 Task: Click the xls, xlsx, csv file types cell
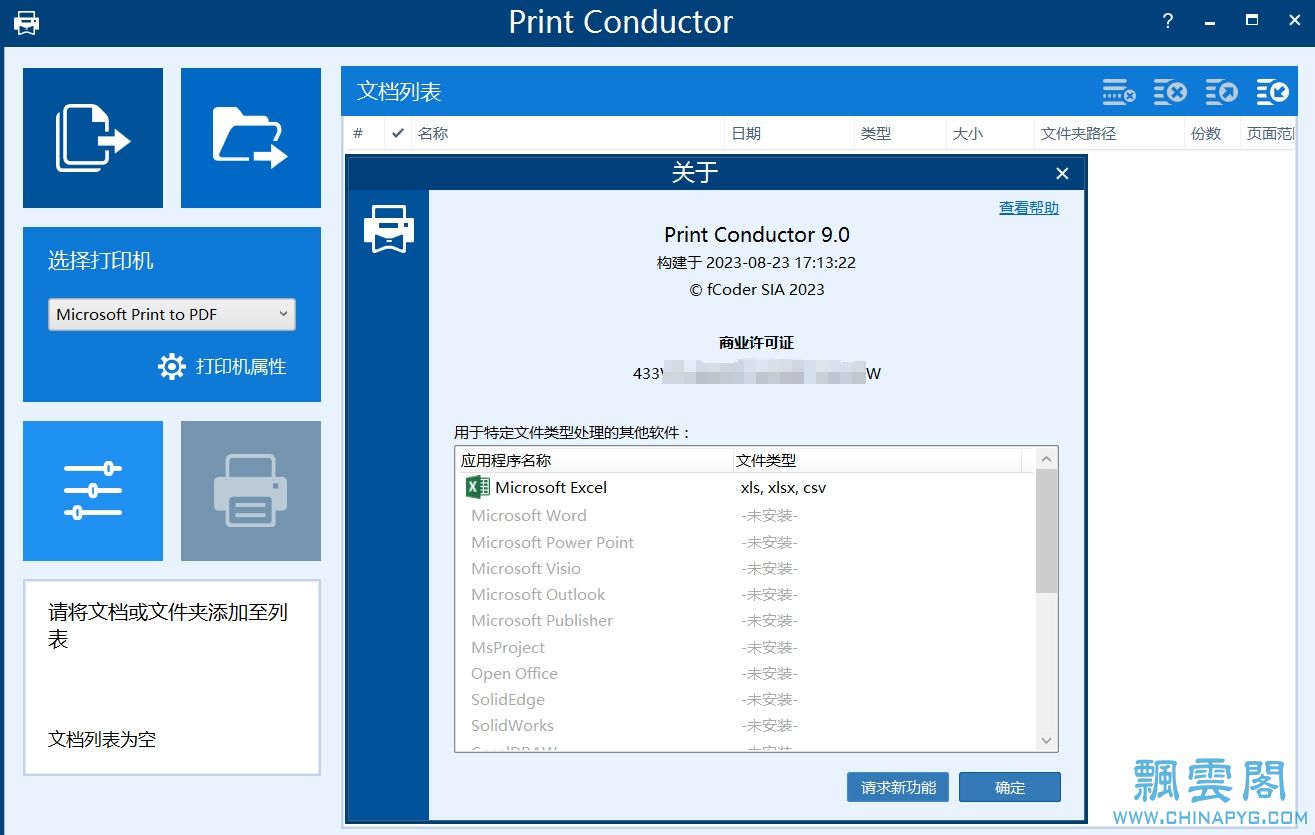[x=783, y=488]
